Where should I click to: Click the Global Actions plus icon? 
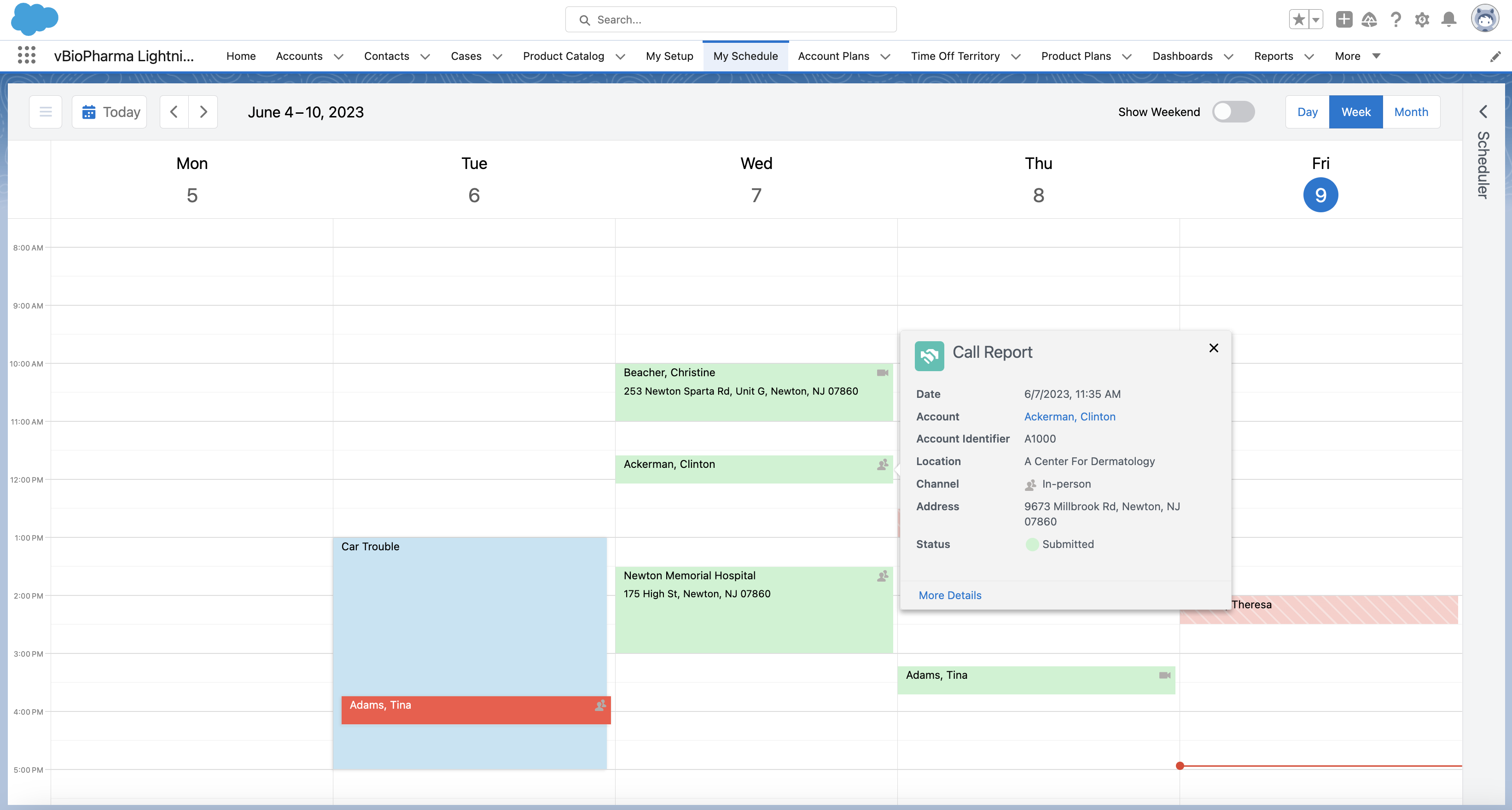(1343, 19)
